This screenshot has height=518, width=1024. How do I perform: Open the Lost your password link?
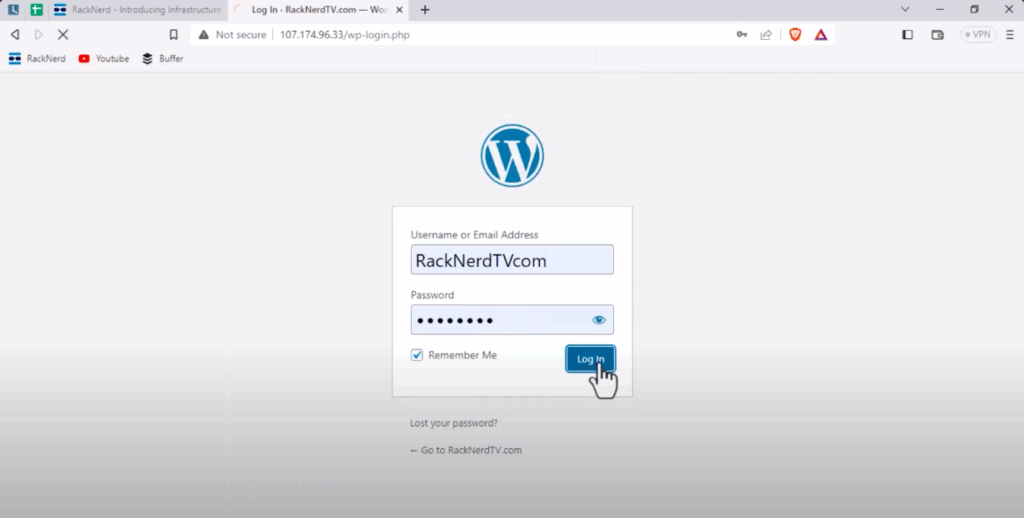pyautogui.click(x=454, y=423)
